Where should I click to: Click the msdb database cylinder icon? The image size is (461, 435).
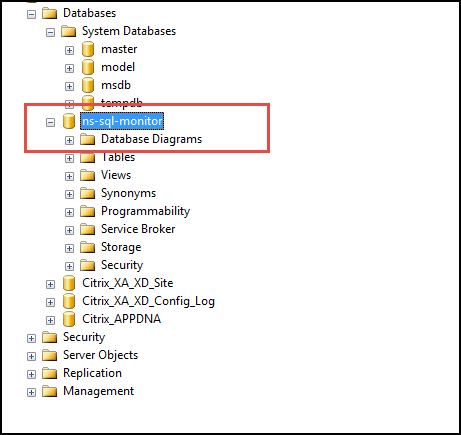click(x=88, y=85)
